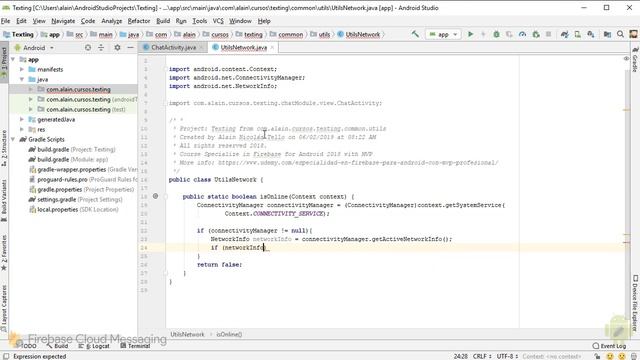This screenshot has width=640, height=360.
Task: Expand the res folder
Action: 22,129
